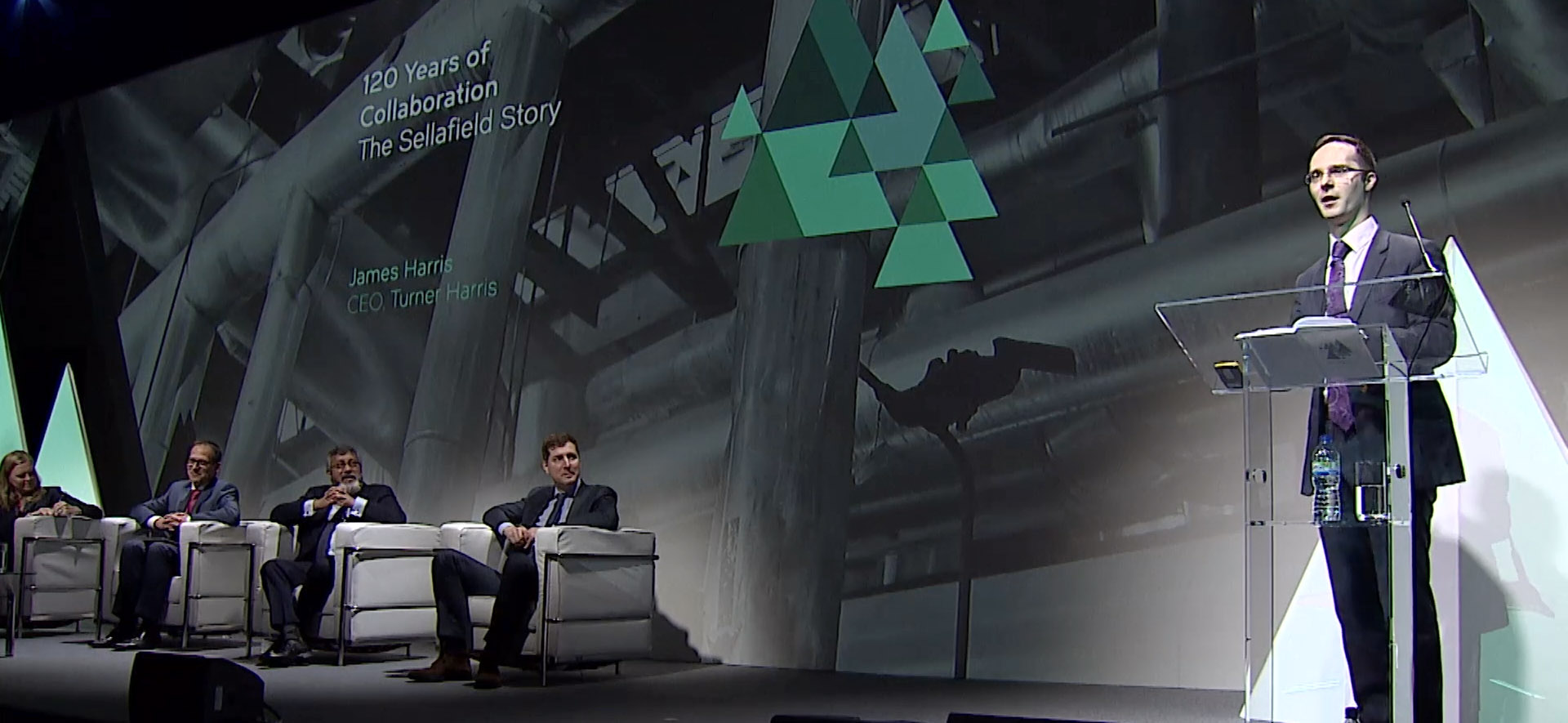Click the speaker's purple tie
Screen dimensions: 1568x723
tap(1339, 333)
